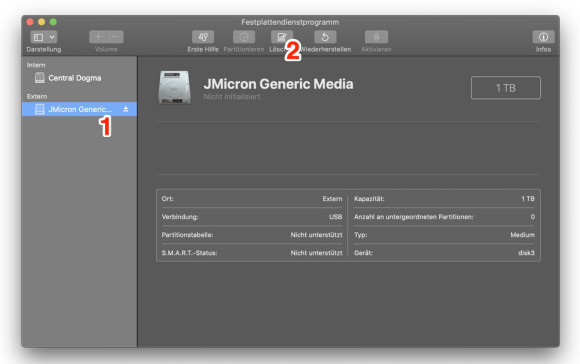Add a volume with the plus button
The width and height of the screenshot is (580, 364).
click(x=98, y=37)
